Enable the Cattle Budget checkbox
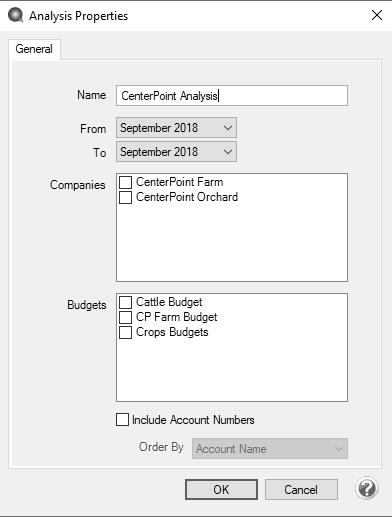Screen dimensions: 392x517 [x=125, y=302]
